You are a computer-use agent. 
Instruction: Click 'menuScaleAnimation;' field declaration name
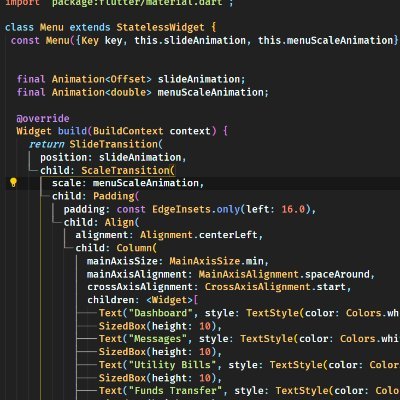tap(213, 92)
